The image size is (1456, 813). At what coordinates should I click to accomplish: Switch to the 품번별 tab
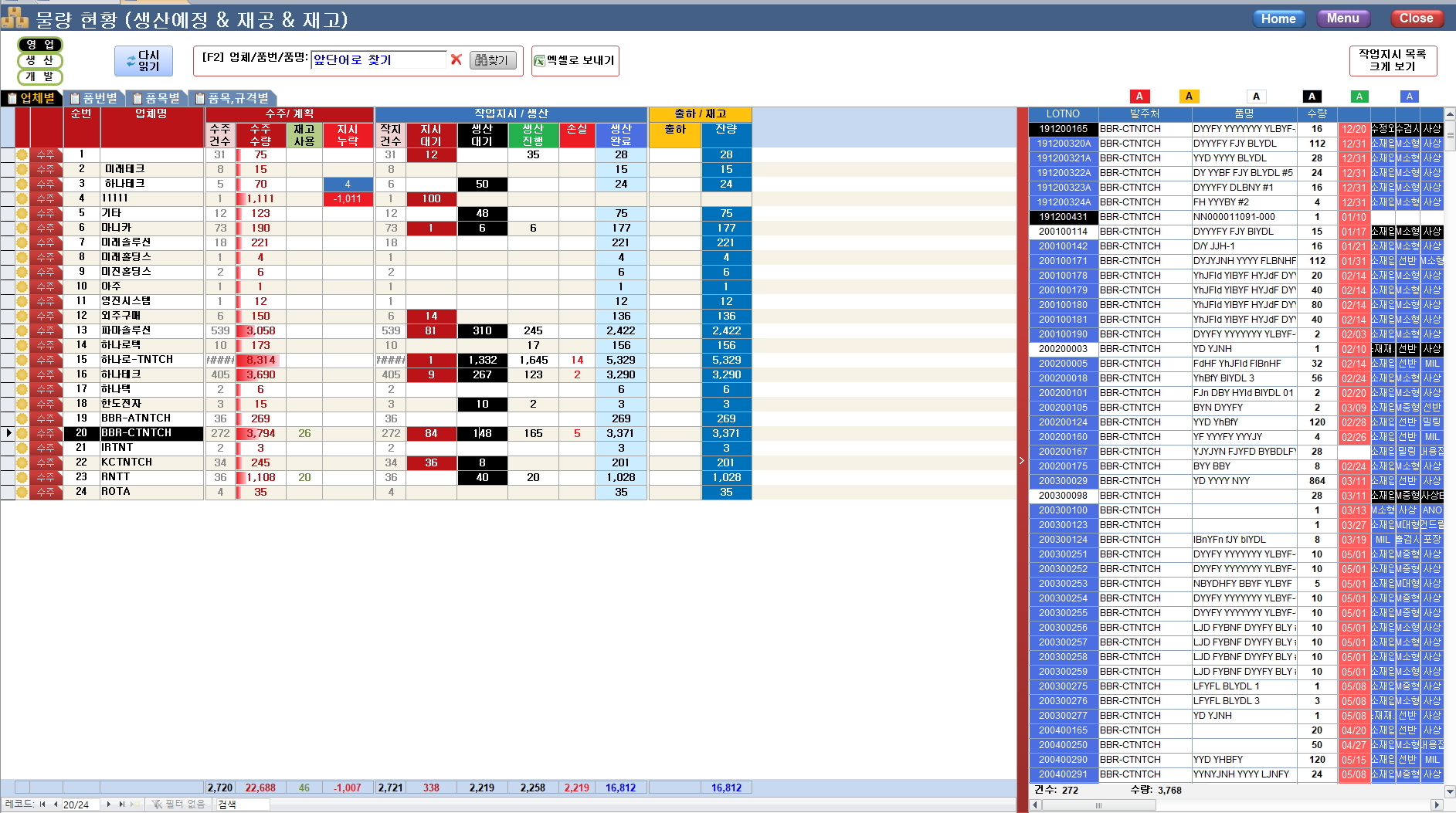click(x=93, y=98)
